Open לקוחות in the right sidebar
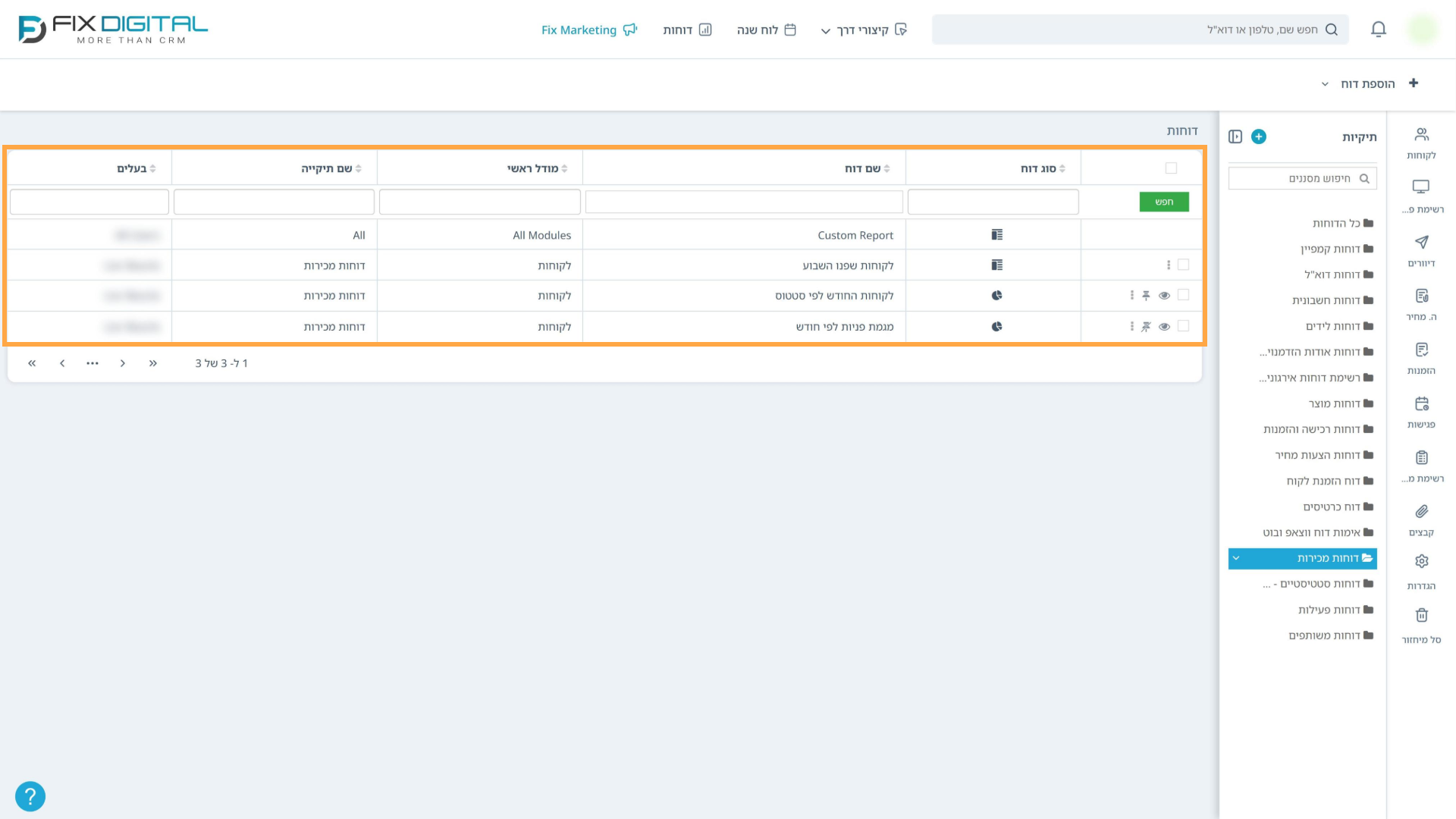This screenshot has width=1456, height=819. click(1421, 143)
